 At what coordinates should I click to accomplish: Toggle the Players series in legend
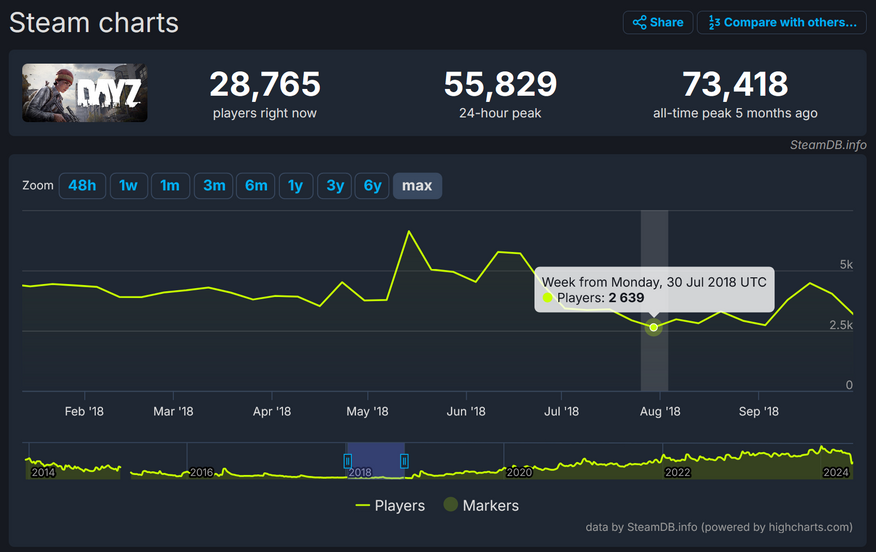(x=390, y=506)
